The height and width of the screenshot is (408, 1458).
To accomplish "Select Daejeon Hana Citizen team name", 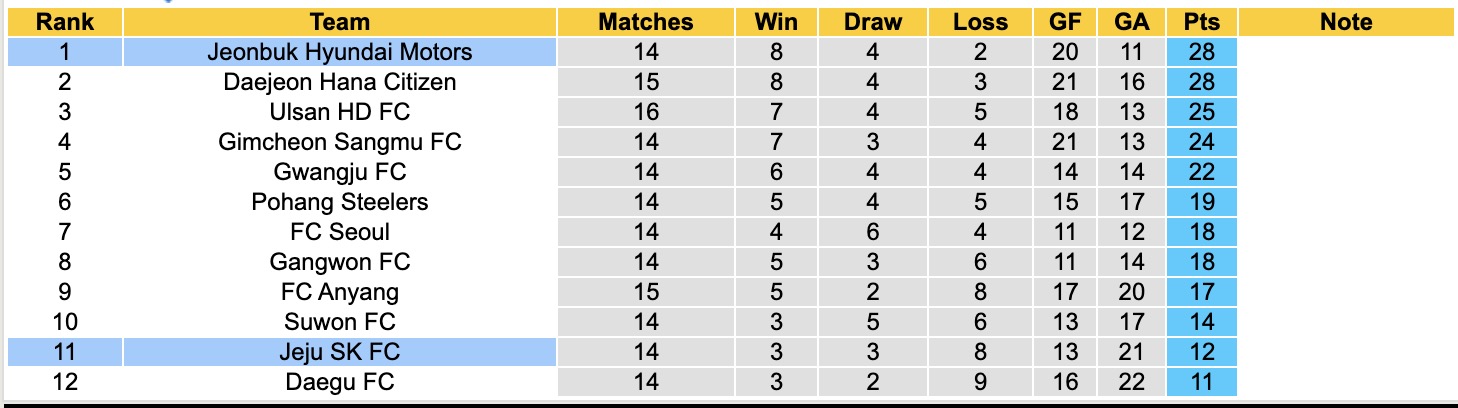I will click(340, 82).
